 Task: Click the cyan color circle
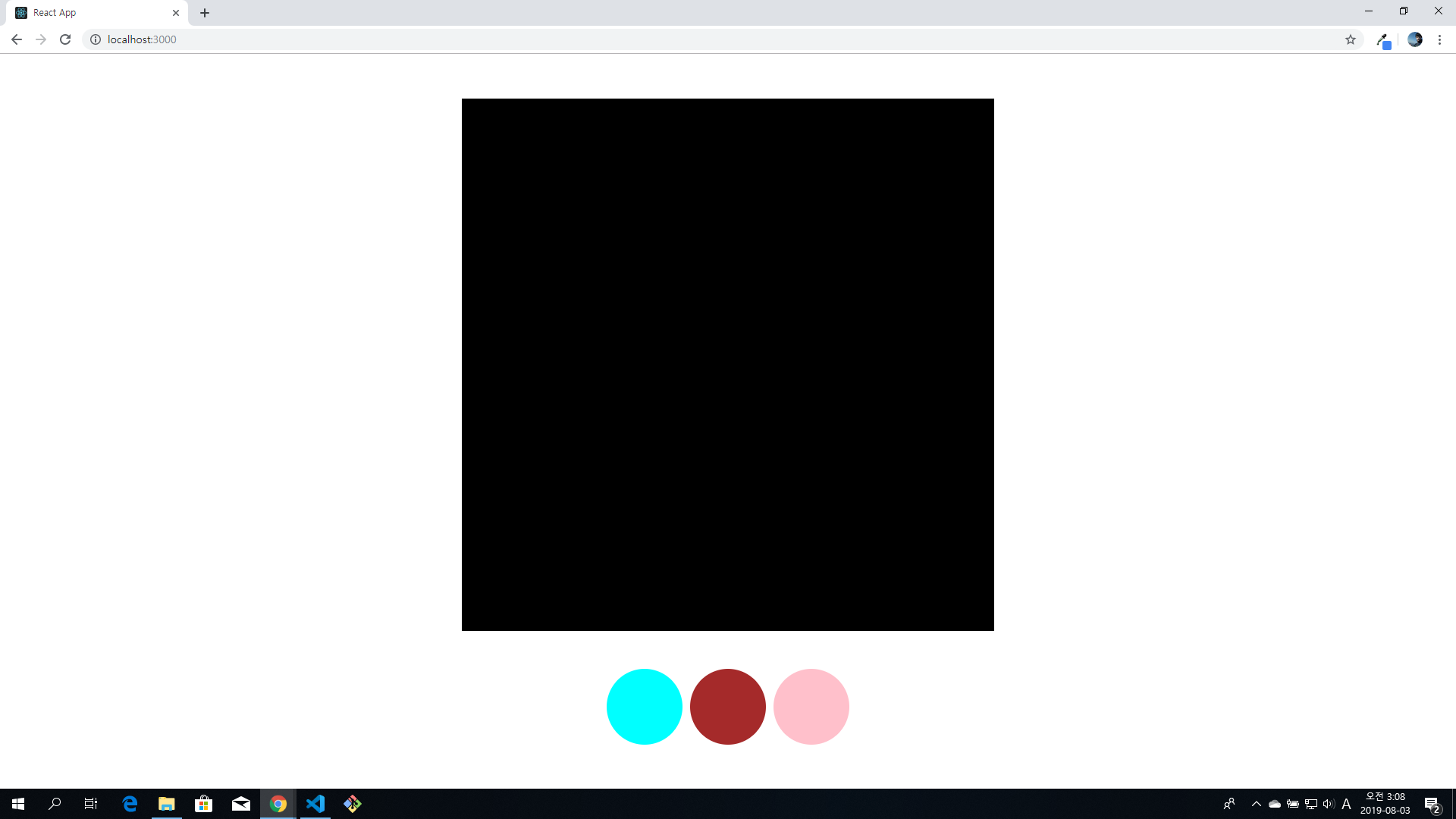coord(644,706)
